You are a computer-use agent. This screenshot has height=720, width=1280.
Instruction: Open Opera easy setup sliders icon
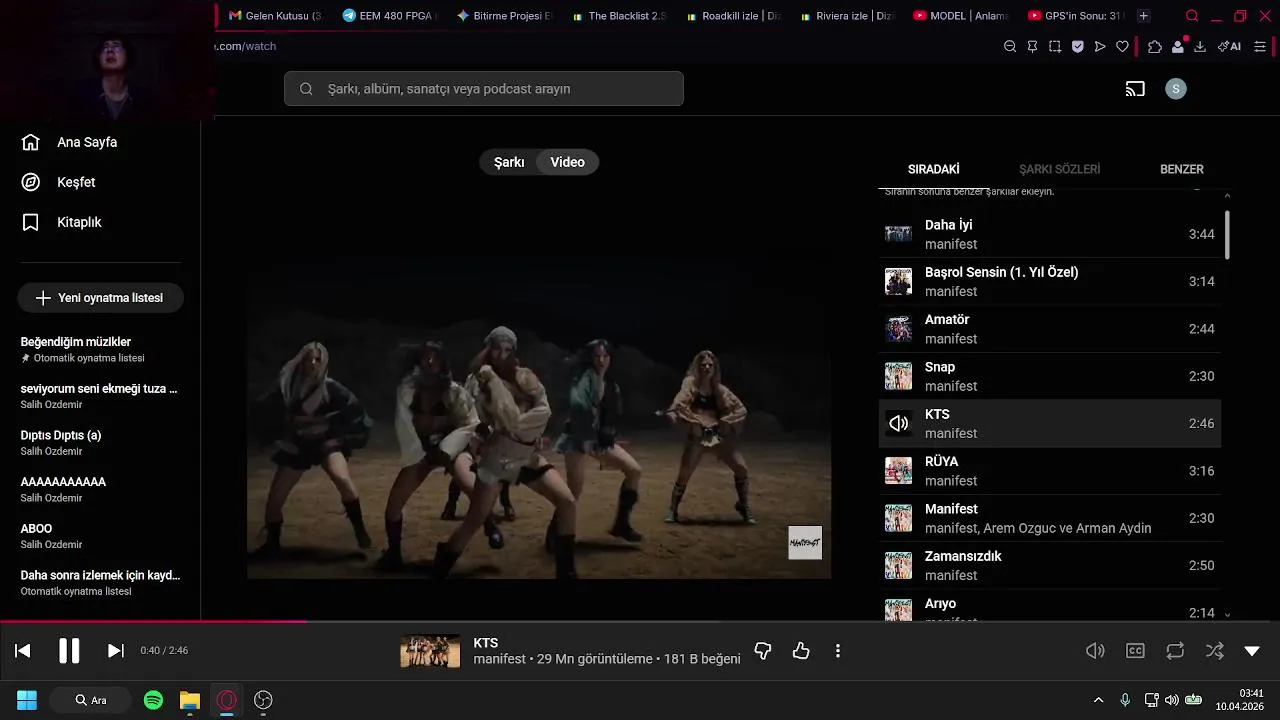click(1260, 46)
